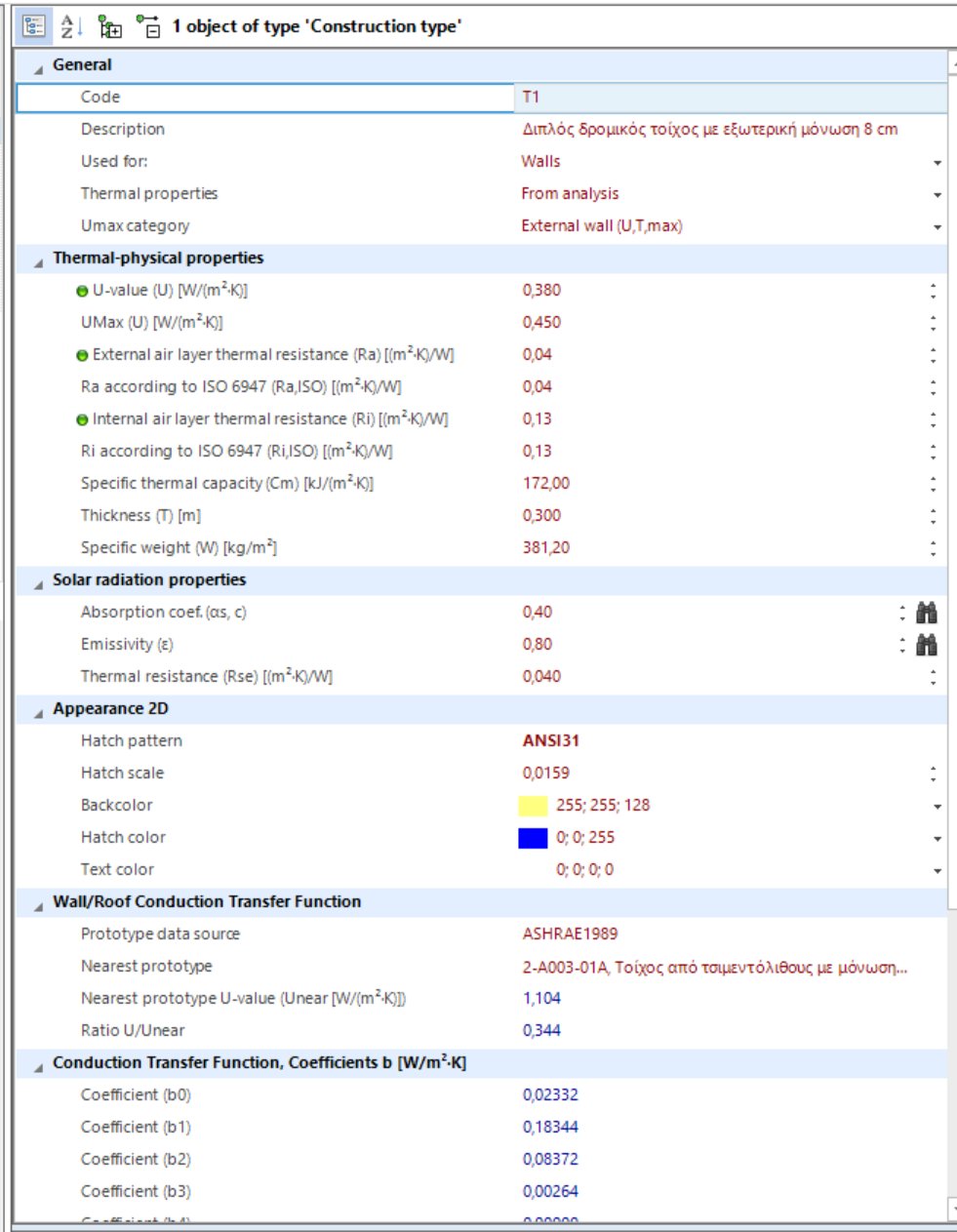957x1232 pixels.
Task: Open the Used for: dropdown showing Walls
Action: (936, 161)
